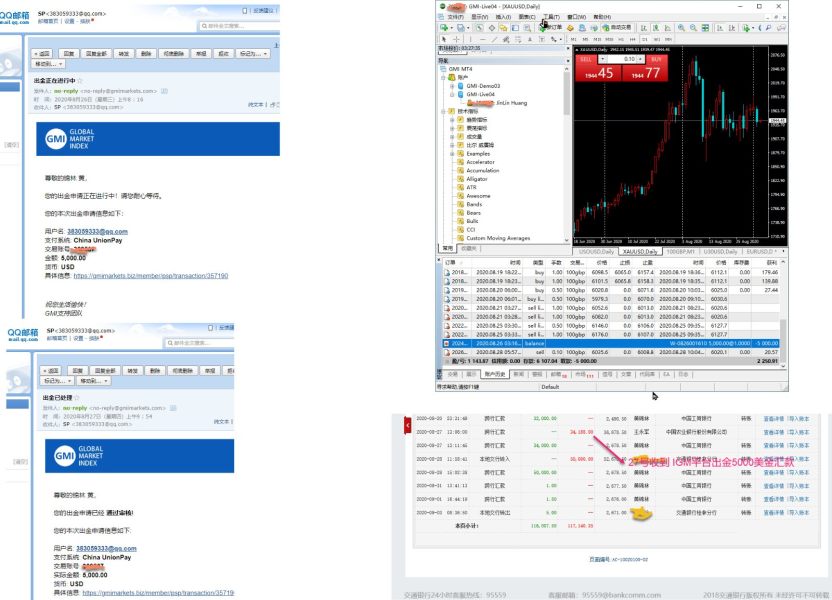832x600 pixels.
Task: Select the arrow cursor tool in MT4
Action: [444, 39]
